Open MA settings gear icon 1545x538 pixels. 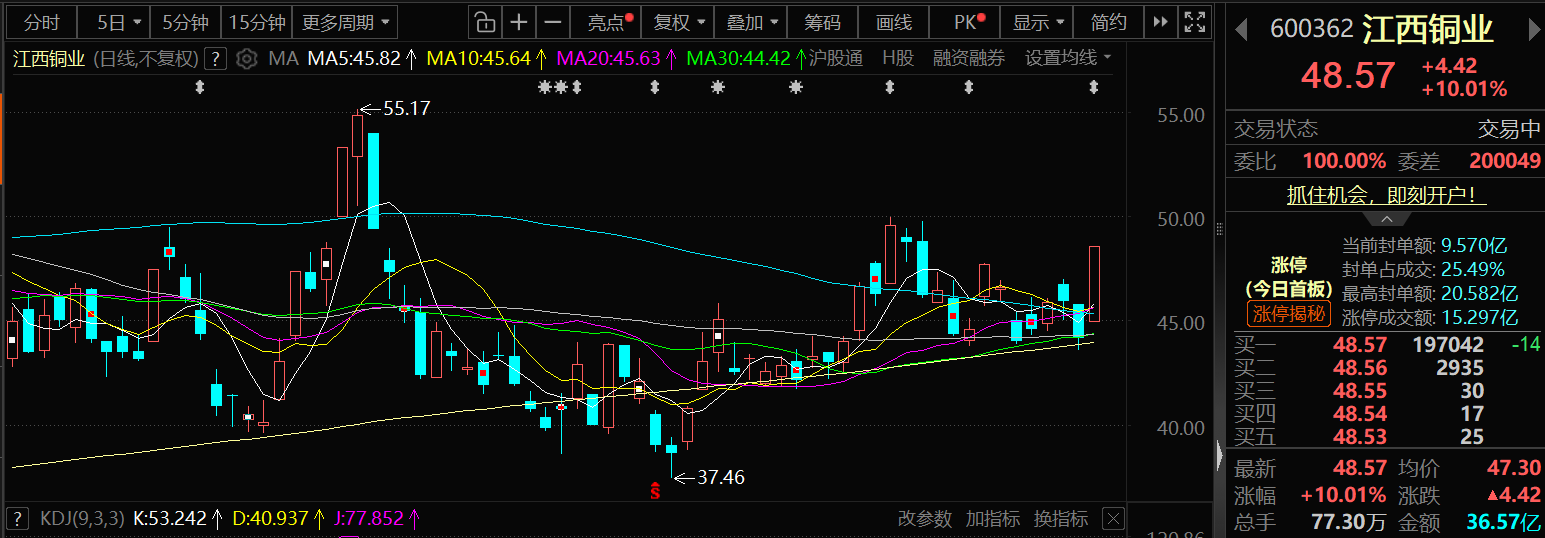(x=247, y=59)
